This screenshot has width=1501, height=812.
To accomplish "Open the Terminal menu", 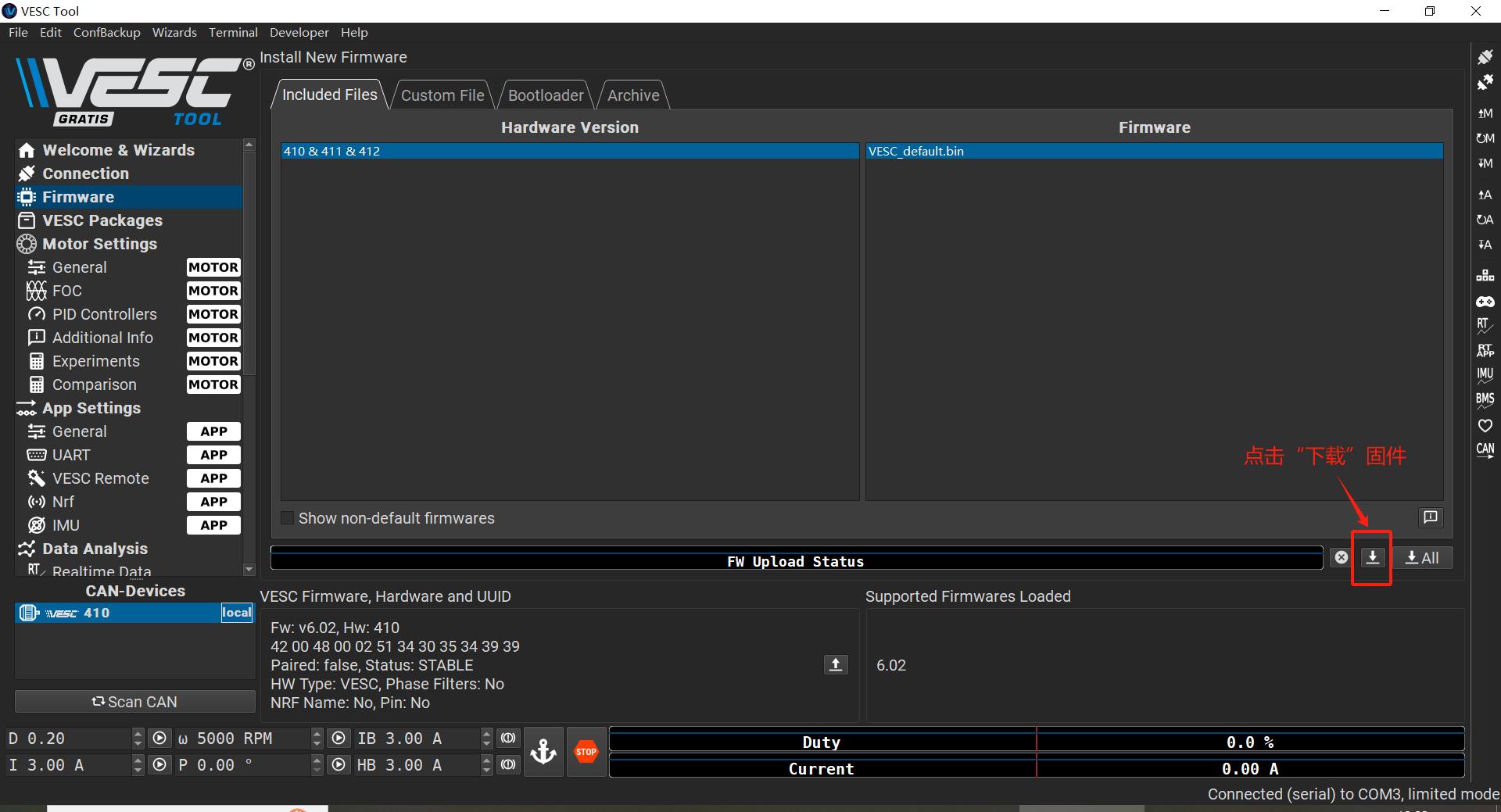I will [233, 32].
